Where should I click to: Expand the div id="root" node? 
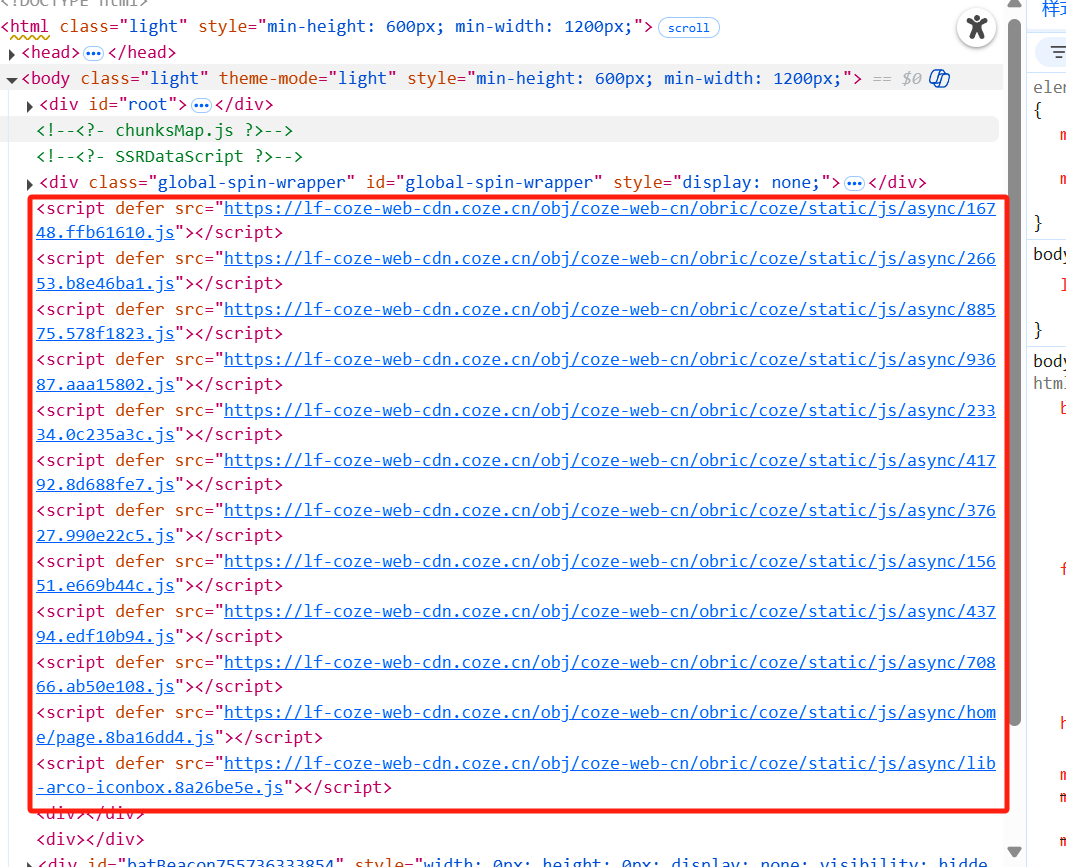tap(29, 106)
